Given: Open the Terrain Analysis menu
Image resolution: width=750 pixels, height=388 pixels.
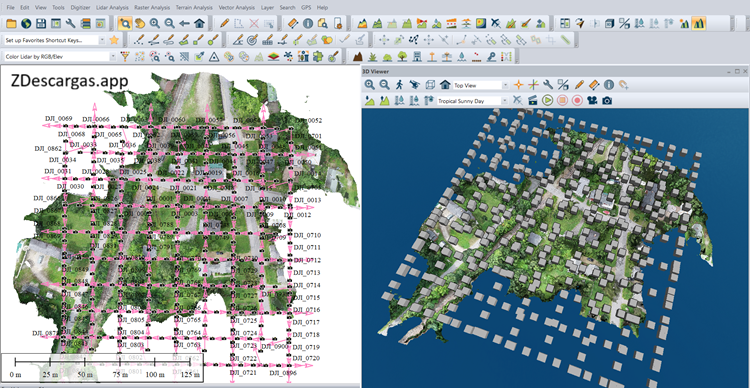Looking at the screenshot, I should click(195, 8).
